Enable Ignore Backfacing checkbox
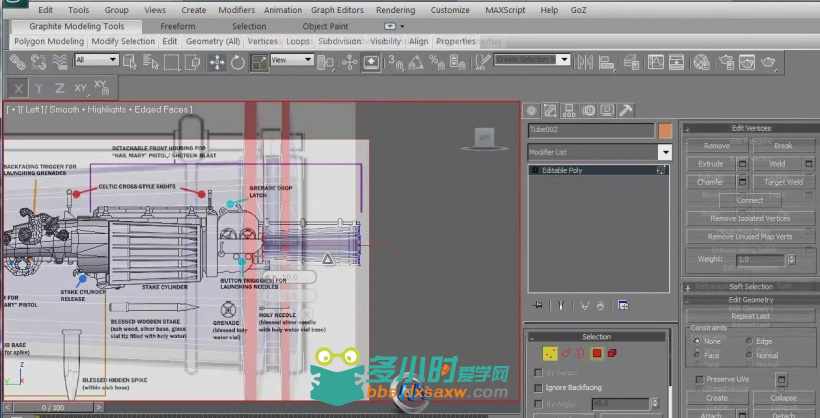The image size is (820, 418). click(x=538, y=388)
